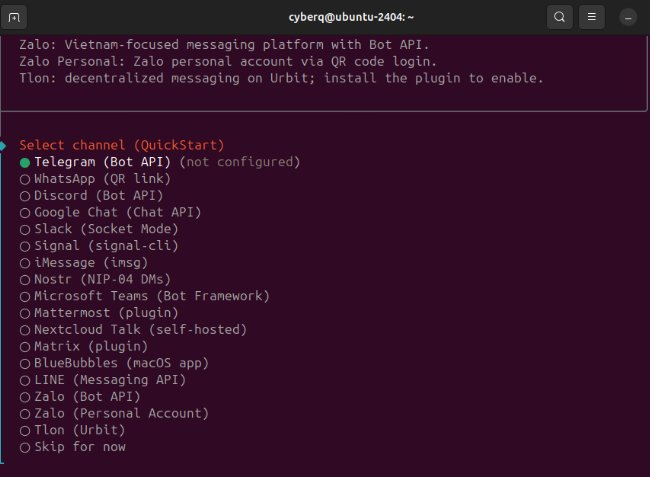This screenshot has height=477, width=650.
Task: Select the Google Chat radio option
Action: tap(25, 212)
